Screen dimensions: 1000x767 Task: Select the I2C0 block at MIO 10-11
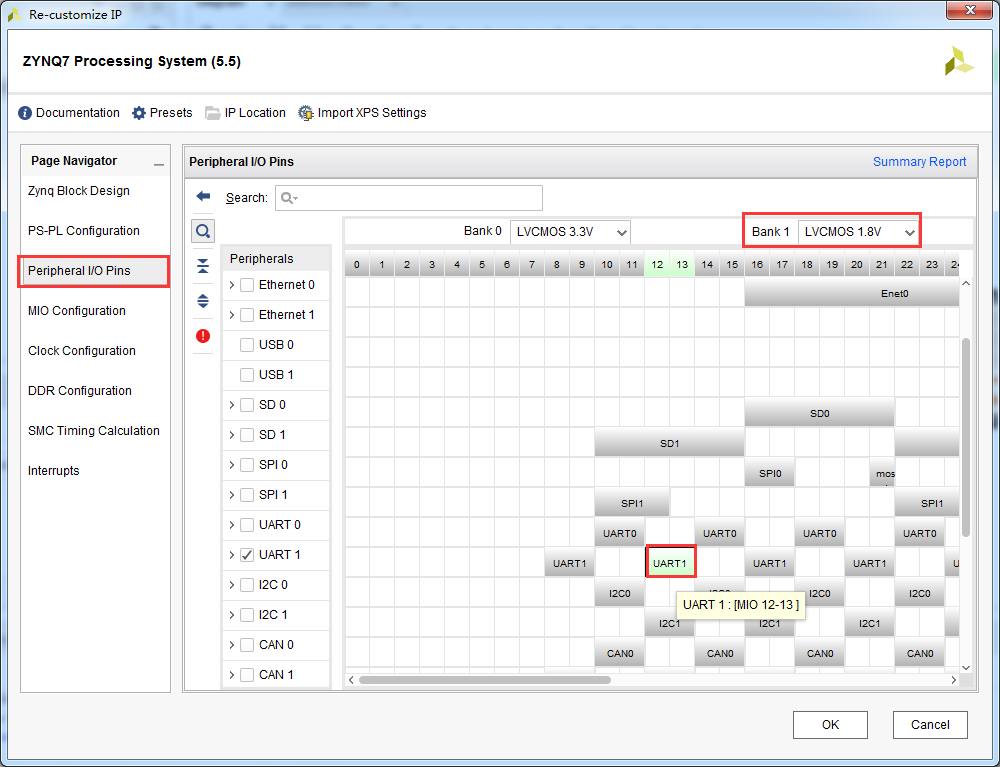[x=619, y=593]
